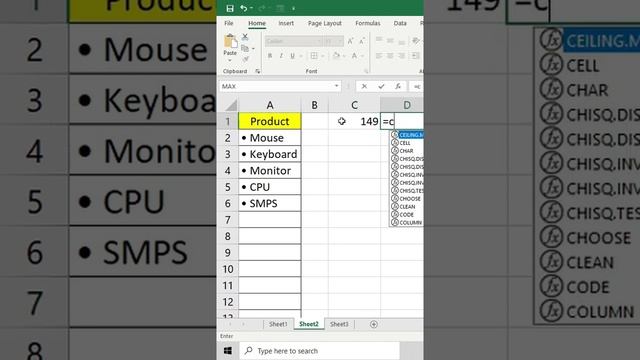Open the Borders dropdown arrow
The image size is (640, 360).
tap(322, 56)
